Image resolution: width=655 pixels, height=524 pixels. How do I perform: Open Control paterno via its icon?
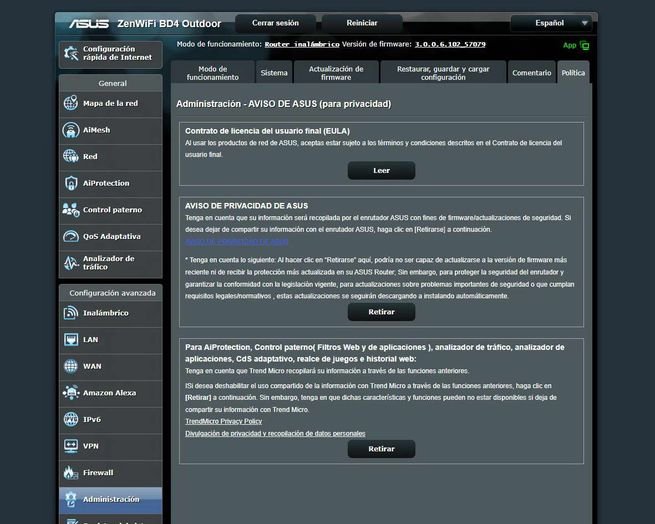70,210
